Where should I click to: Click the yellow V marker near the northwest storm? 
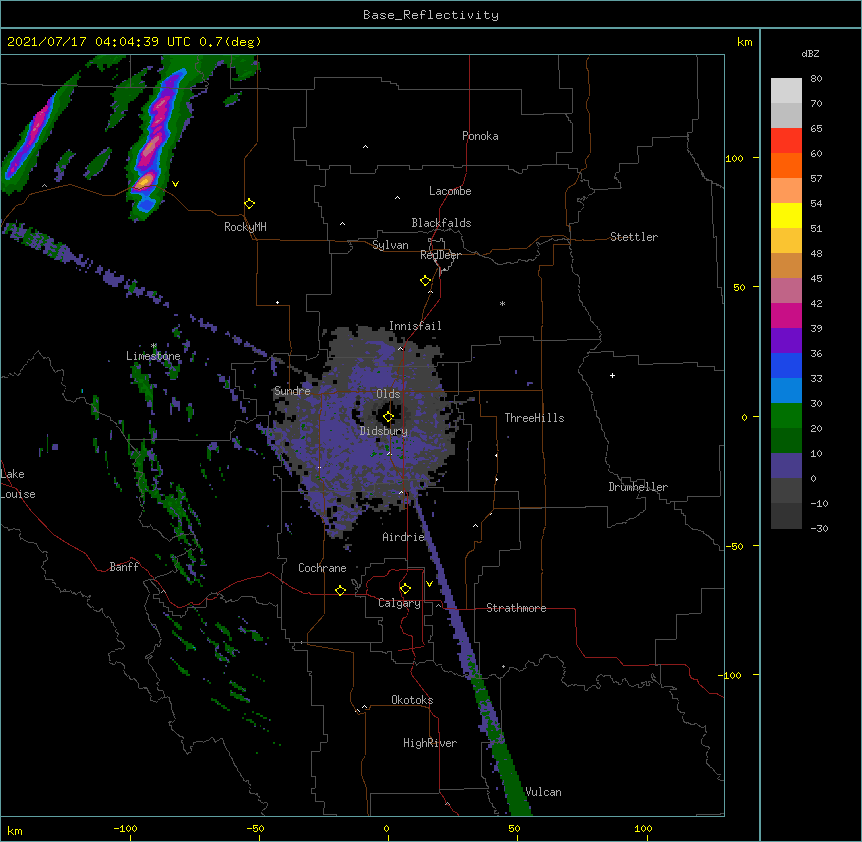pyautogui.click(x=175, y=184)
